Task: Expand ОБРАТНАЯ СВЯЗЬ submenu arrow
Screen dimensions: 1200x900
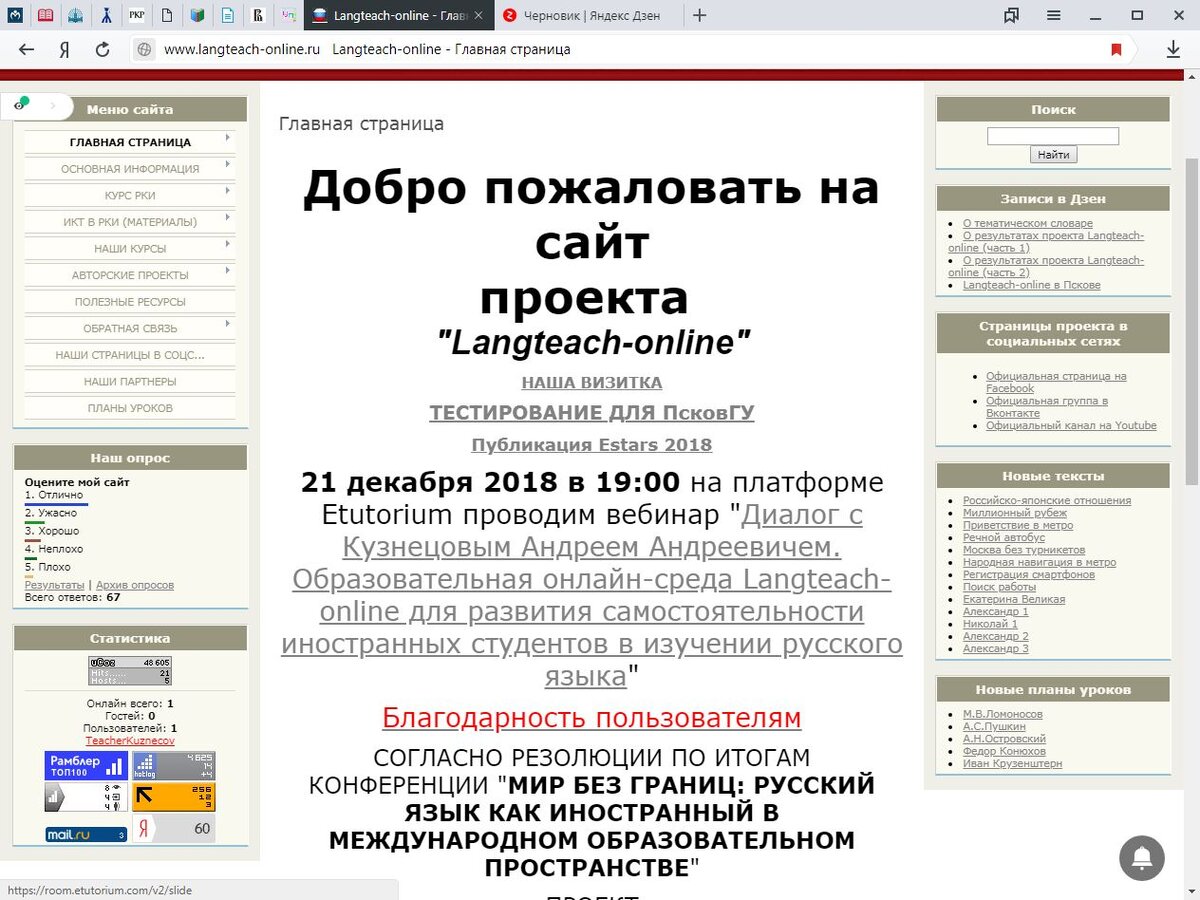Action: point(228,323)
